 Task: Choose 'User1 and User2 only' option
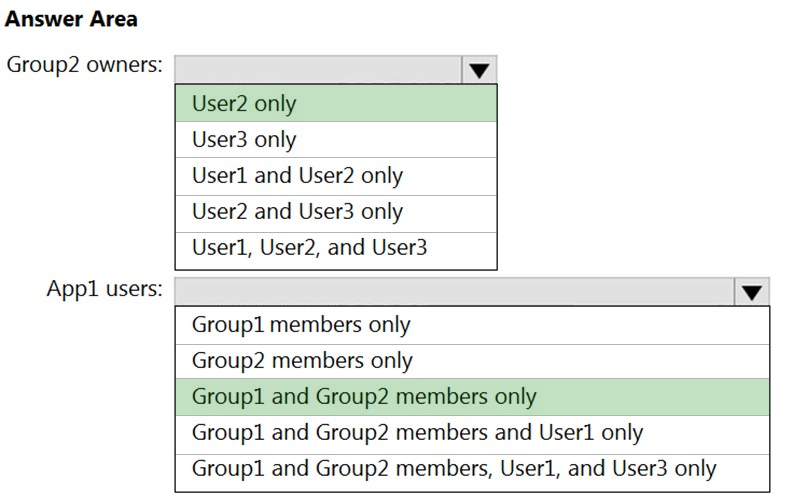[x=335, y=176]
